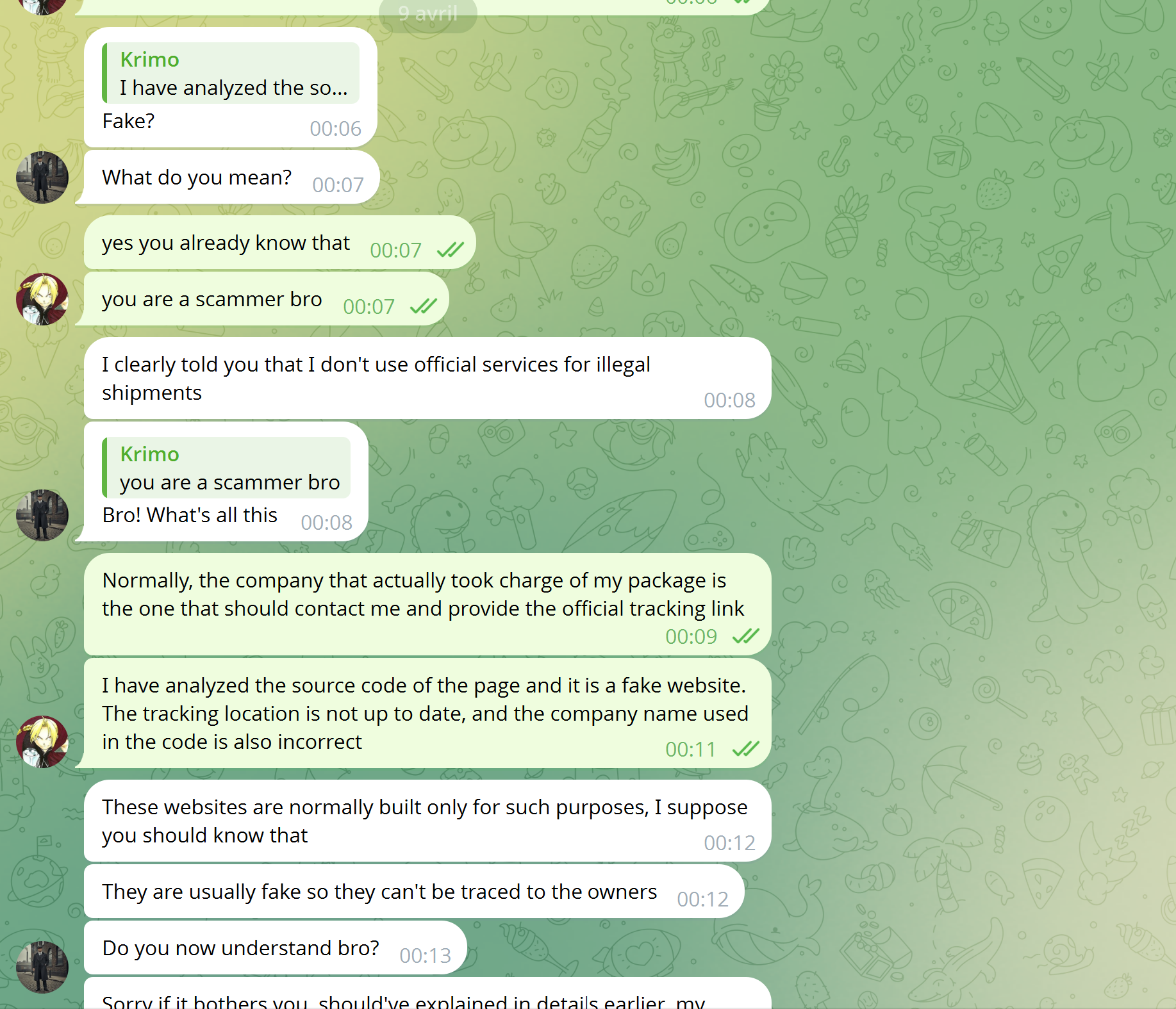The height and width of the screenshot is (1009, 1176).
Task: Click the "What do you mean?" message bubble
Action: click(197, 177)
